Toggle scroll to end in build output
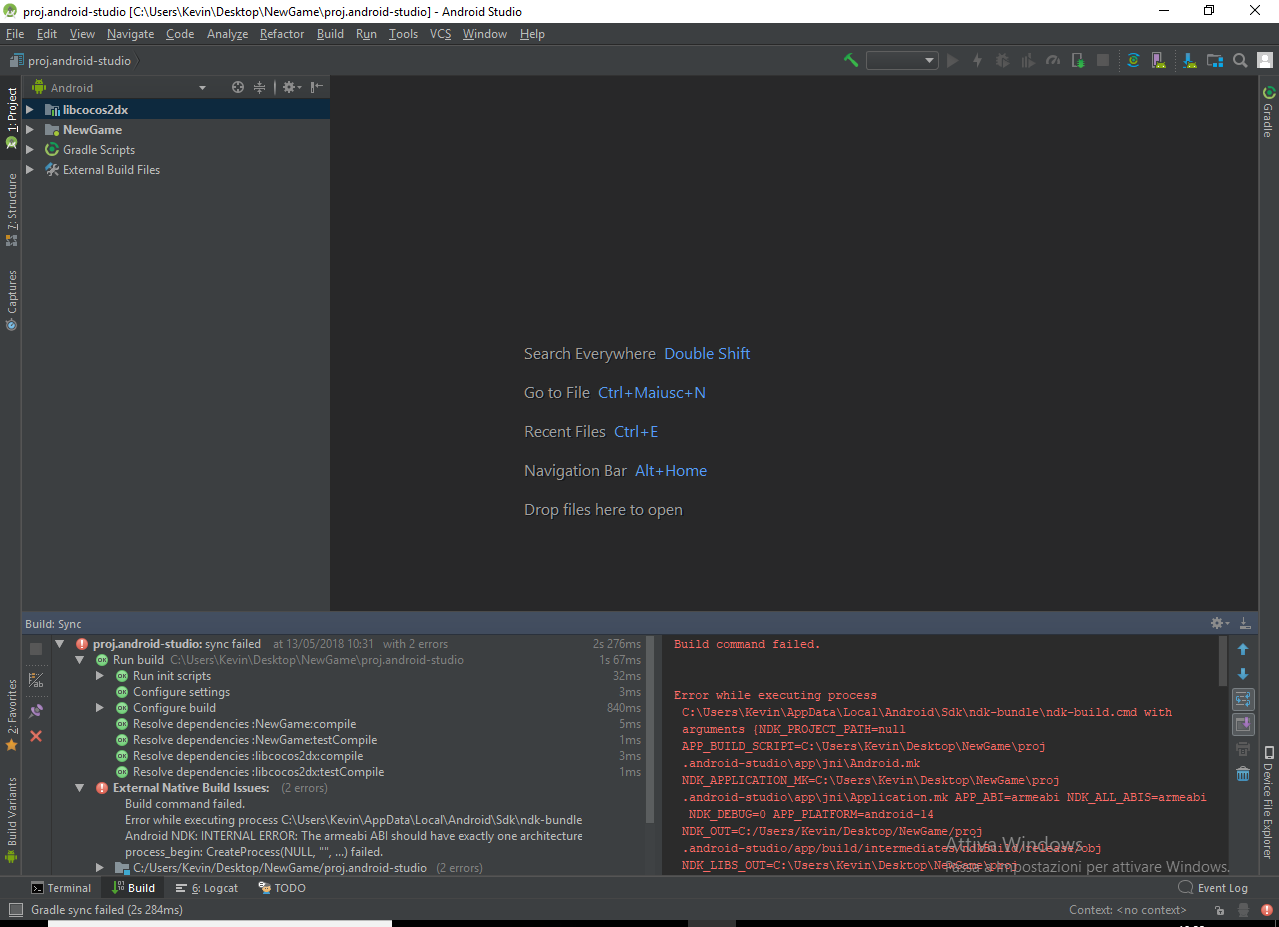Image resolution: width=1279 pixels, height=927 pixels. click(x=1243, y=724)
